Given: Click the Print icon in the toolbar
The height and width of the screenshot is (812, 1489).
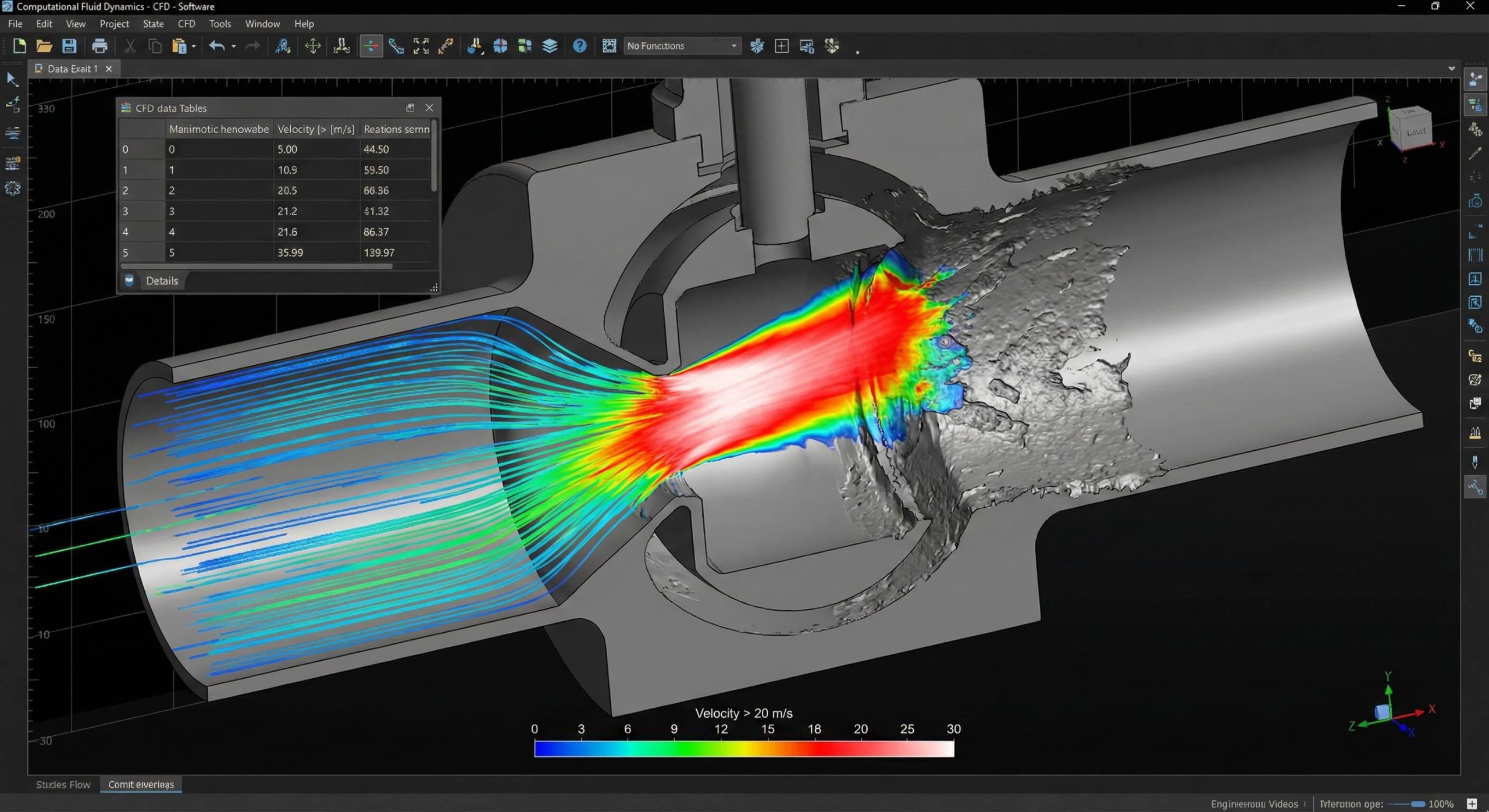Looking at the screenshot, I should (x=99, y=46).
